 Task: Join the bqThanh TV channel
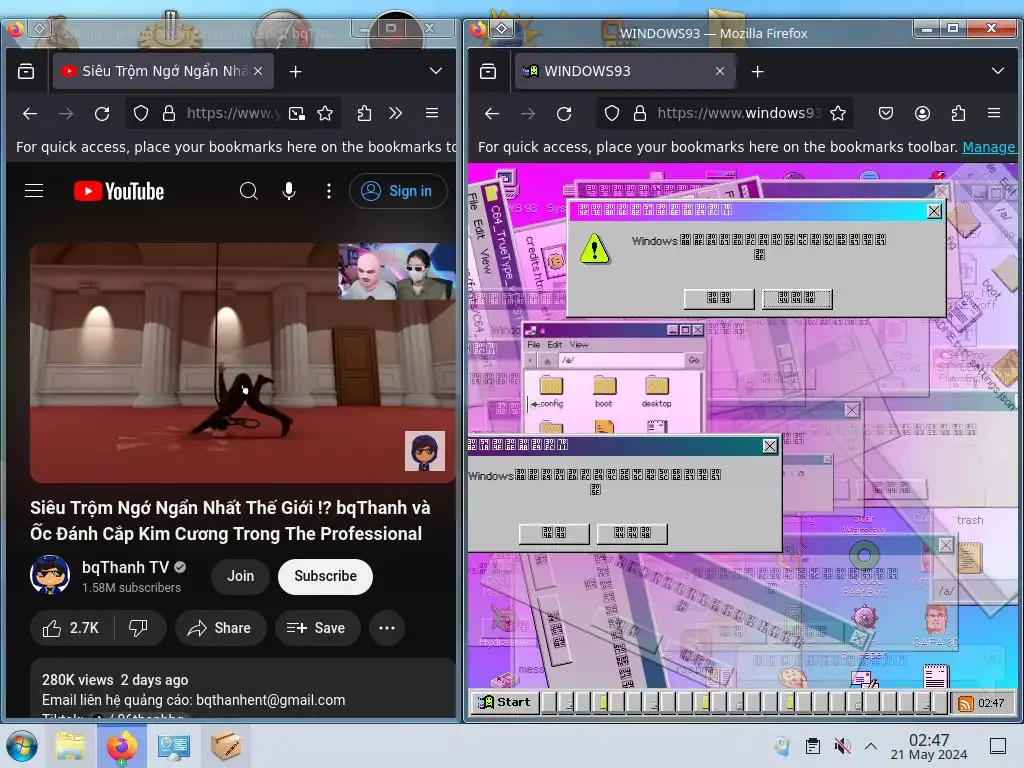coord(240,576)
